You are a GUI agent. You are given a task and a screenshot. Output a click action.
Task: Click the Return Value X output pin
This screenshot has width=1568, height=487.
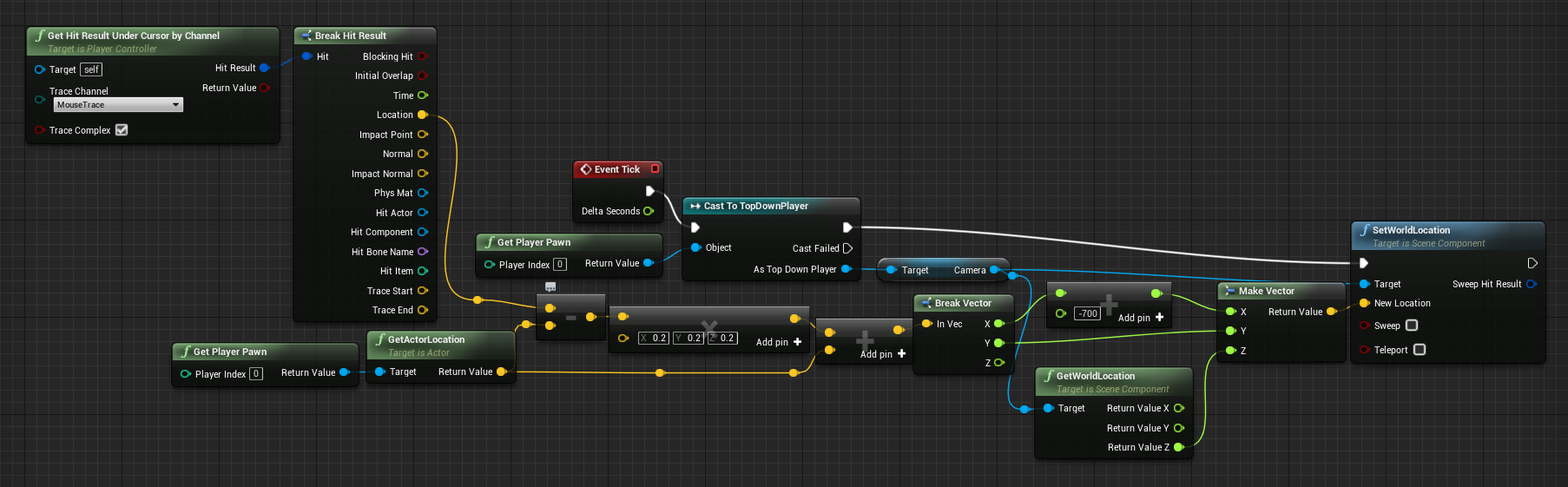pos(1179,408)
